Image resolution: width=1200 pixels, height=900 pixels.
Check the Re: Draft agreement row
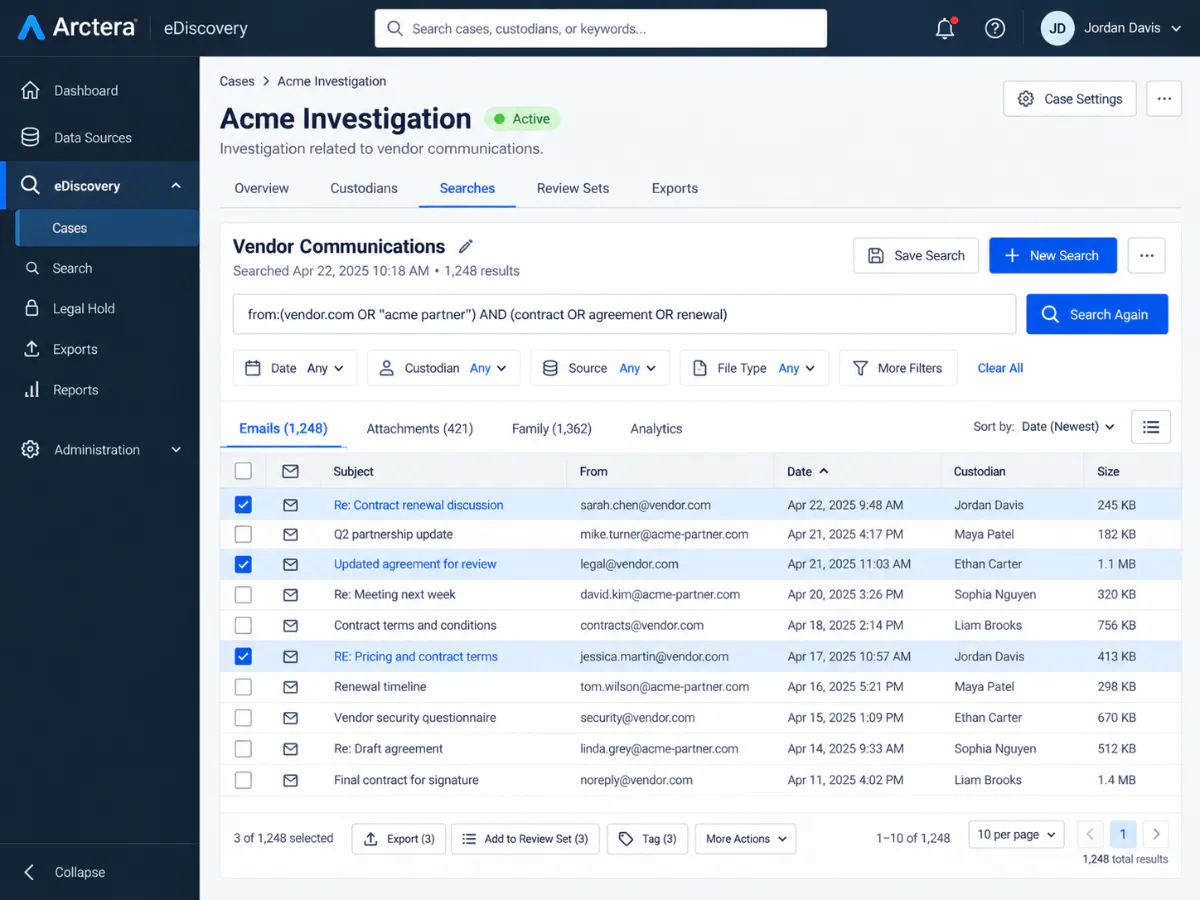coord(243,749)
